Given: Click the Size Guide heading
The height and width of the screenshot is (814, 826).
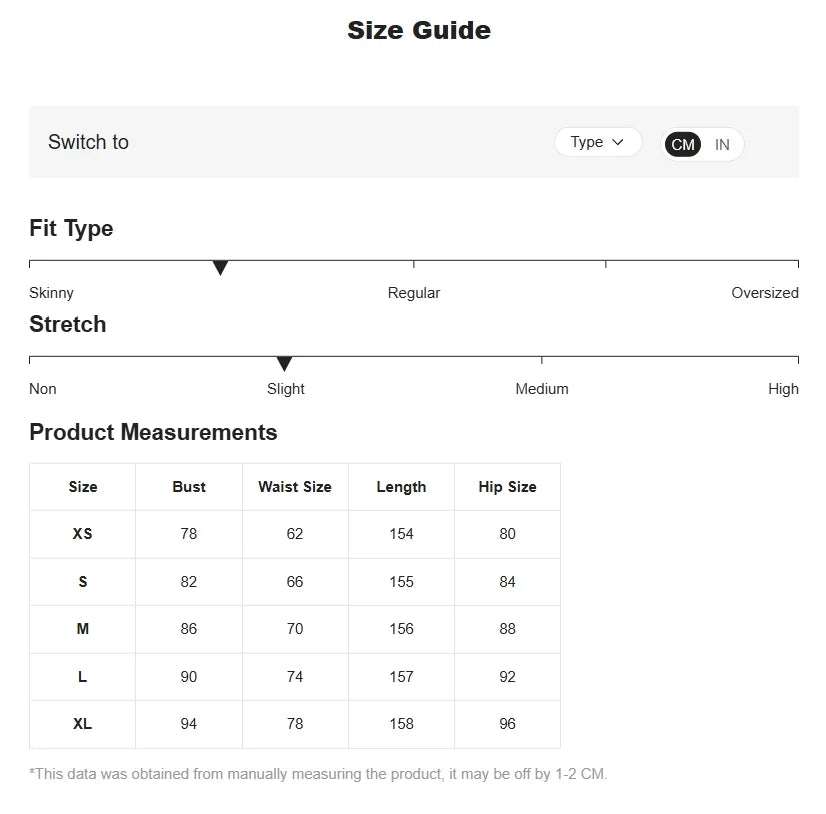Looking at the screenshot, I should [x=419, y=30].
